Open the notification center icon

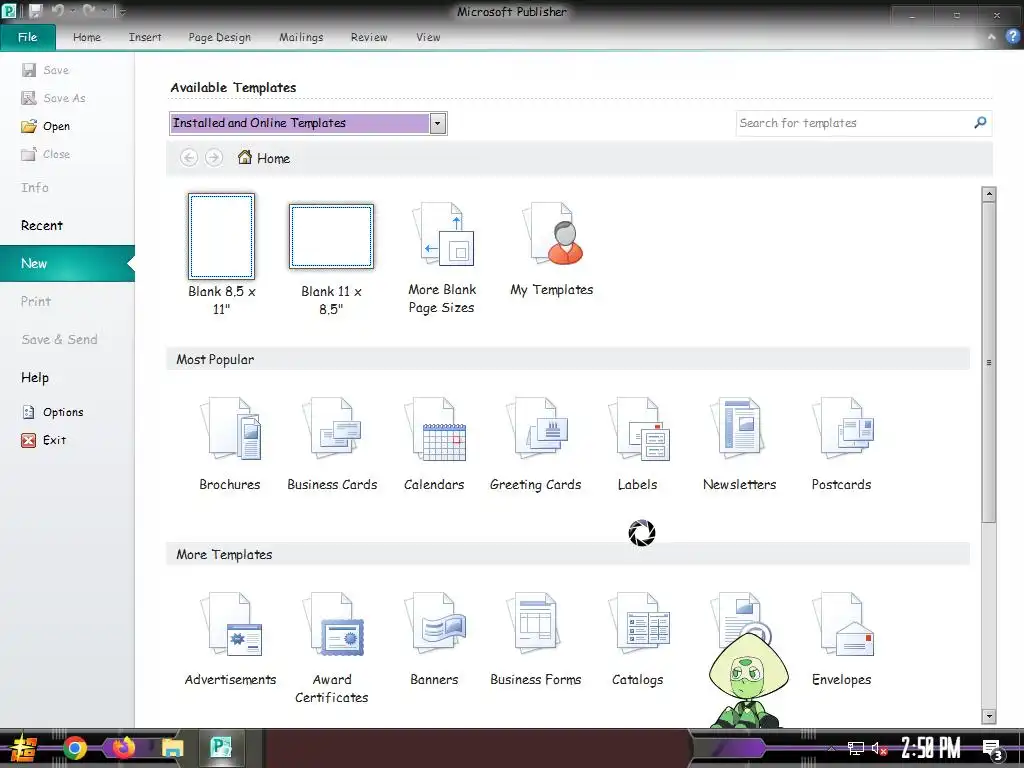click(x=992, y=750)
